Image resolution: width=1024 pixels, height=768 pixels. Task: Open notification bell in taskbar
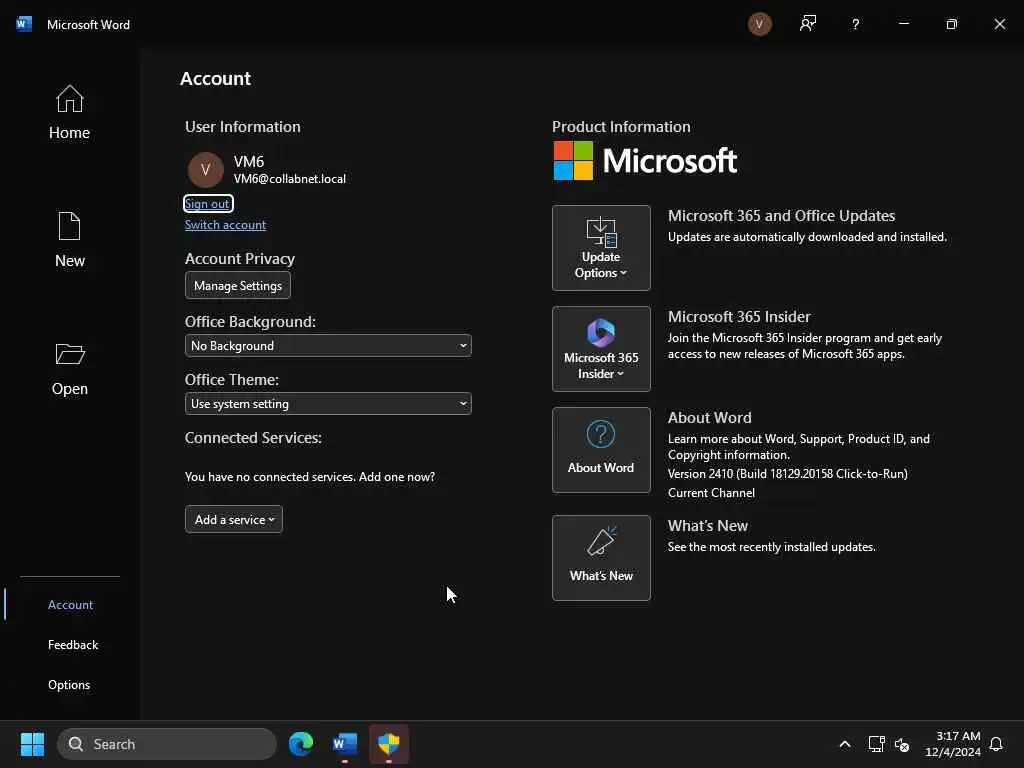click(x=996, y=744)
